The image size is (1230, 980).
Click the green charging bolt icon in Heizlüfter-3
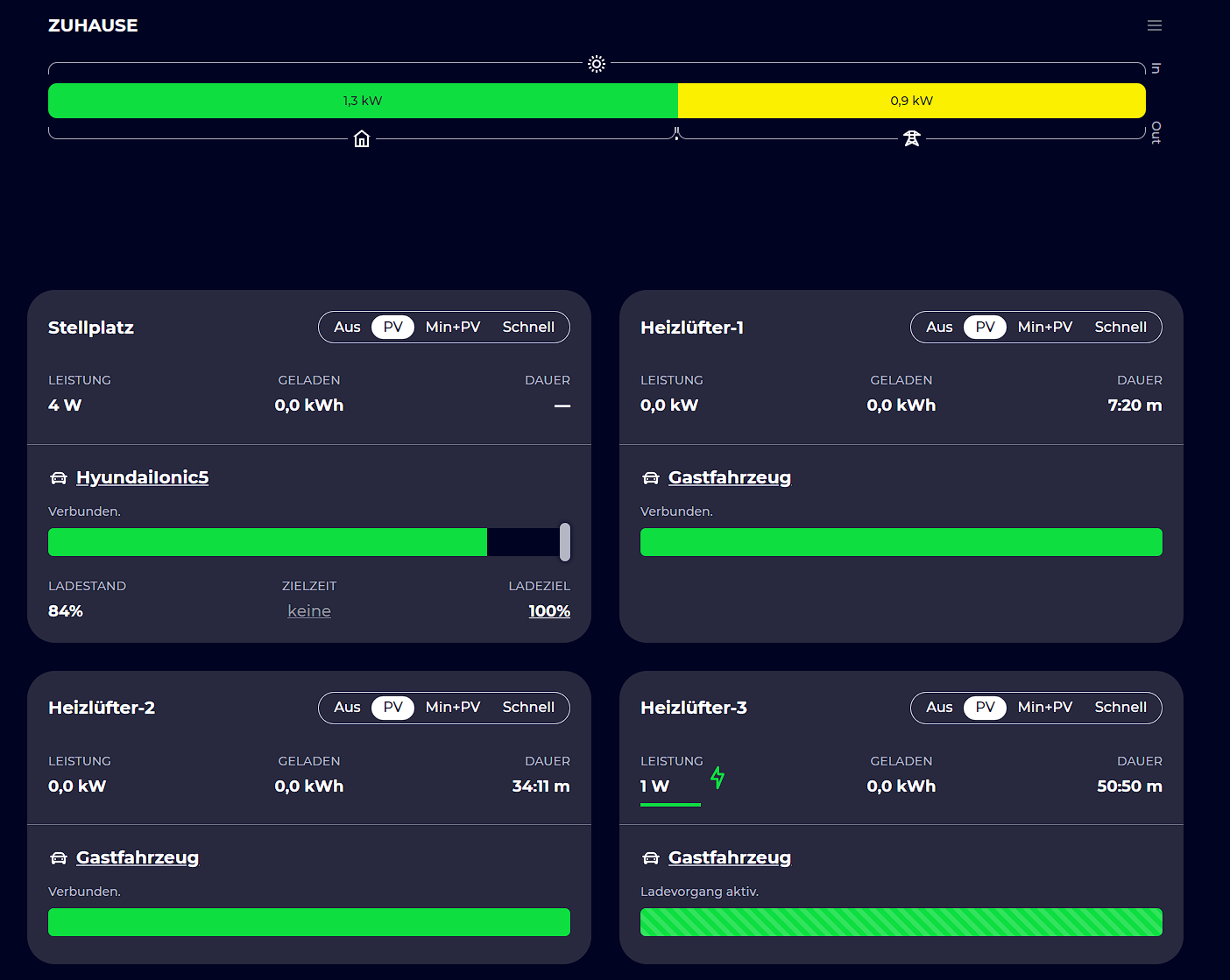(717, 777)
